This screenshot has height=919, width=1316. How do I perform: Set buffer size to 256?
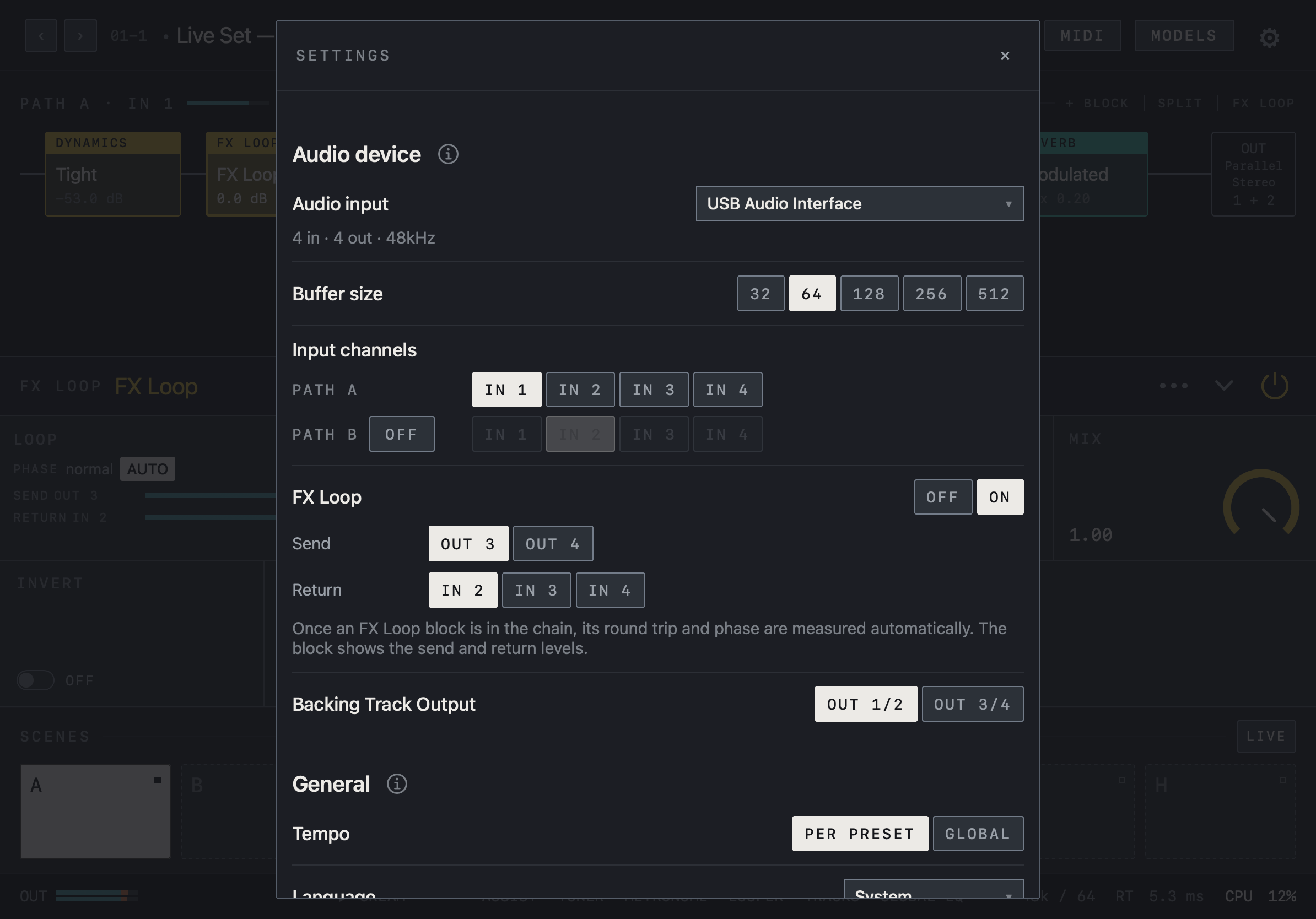pos(932,293)
